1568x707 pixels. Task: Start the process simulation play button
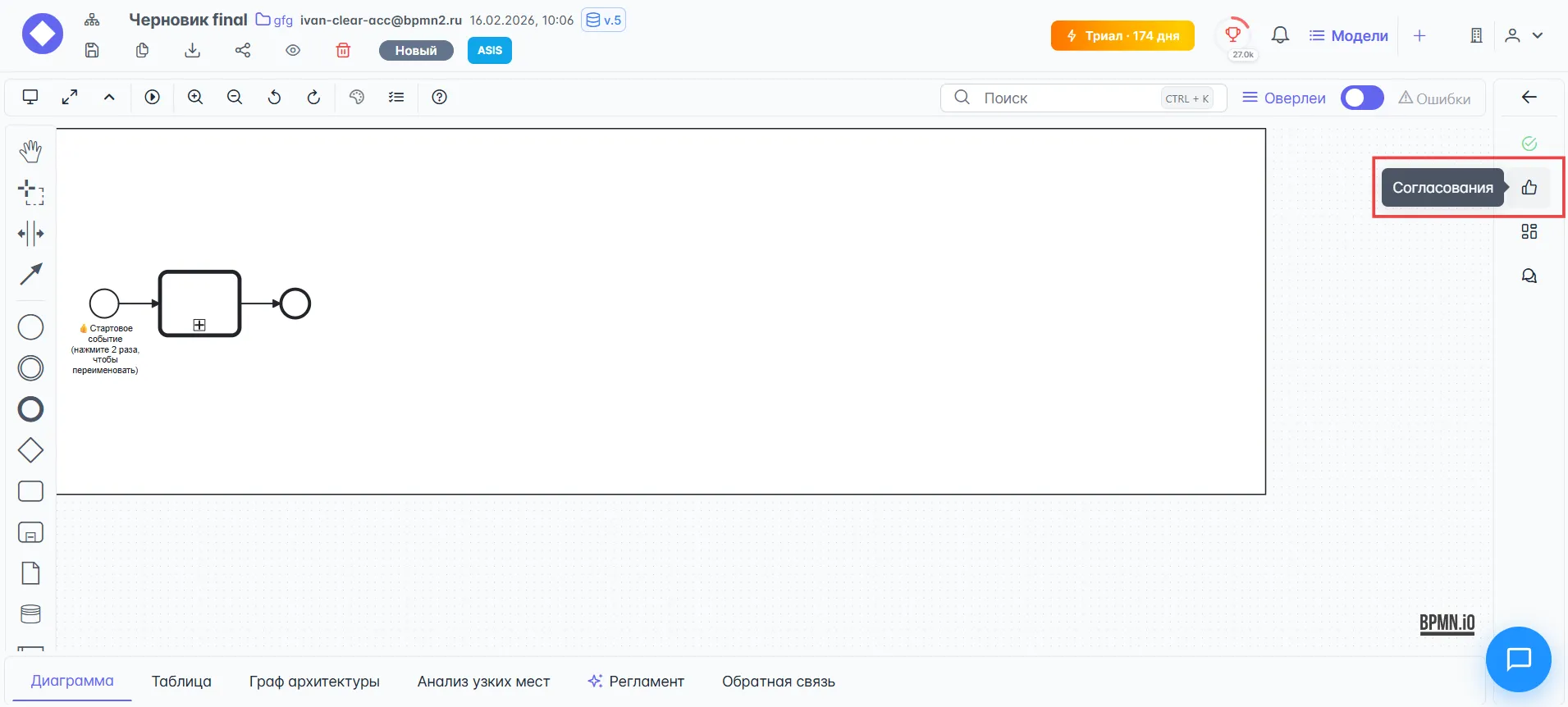[152, 98]
